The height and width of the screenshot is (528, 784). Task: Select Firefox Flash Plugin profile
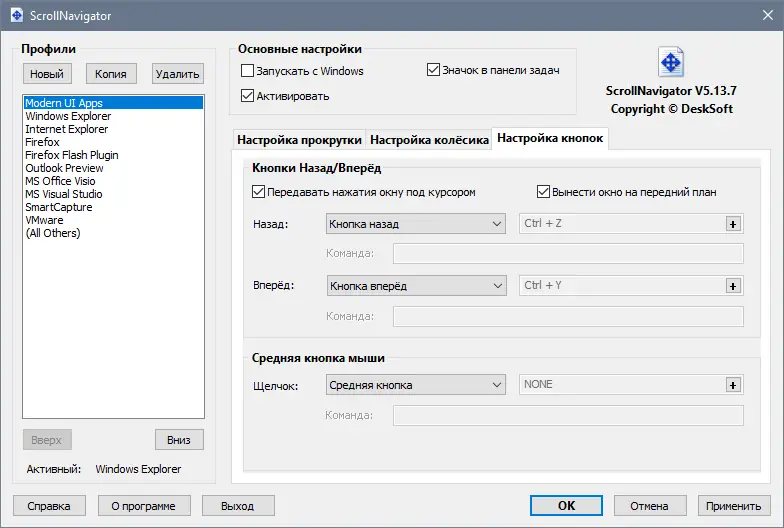114,155
